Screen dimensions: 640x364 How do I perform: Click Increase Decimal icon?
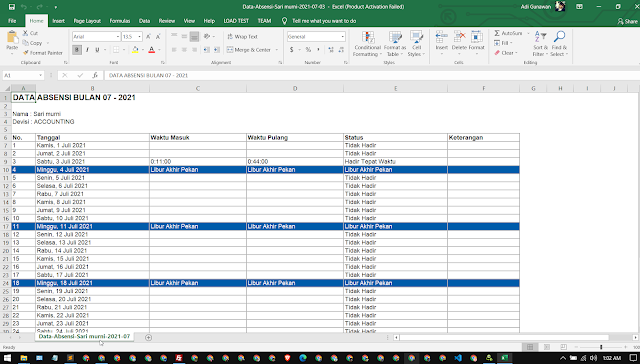point(331,50)
